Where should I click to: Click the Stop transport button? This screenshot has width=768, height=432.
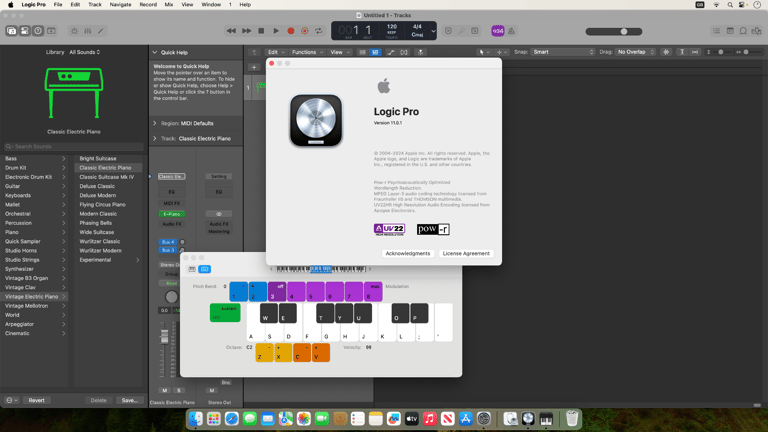(x=261, y=31)
